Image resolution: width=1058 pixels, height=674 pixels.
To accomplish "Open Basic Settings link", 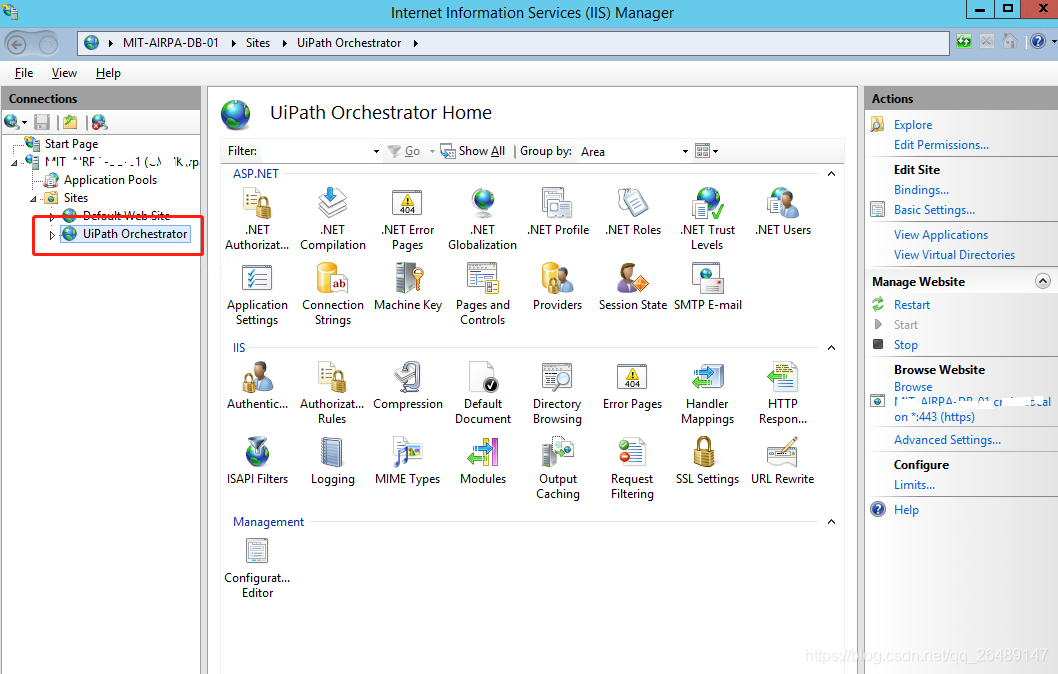I will [x=934, y=210].
